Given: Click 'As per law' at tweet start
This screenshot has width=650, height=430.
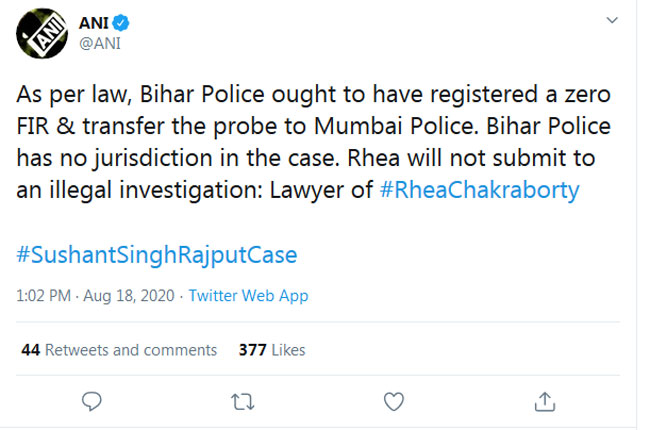Looking at the screenshot, I should [75, 95].
